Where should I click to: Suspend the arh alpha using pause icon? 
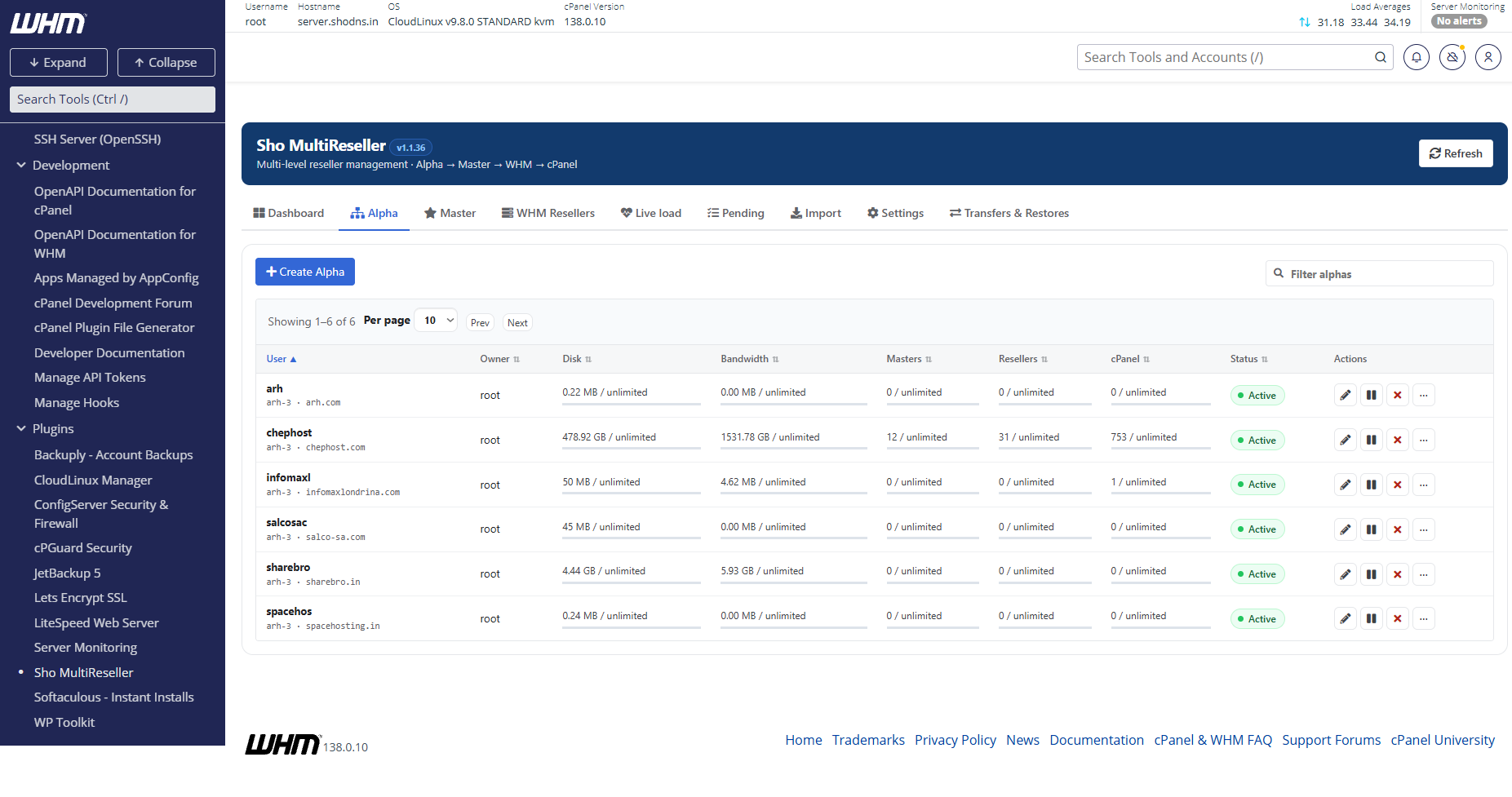pos(1372,396)
